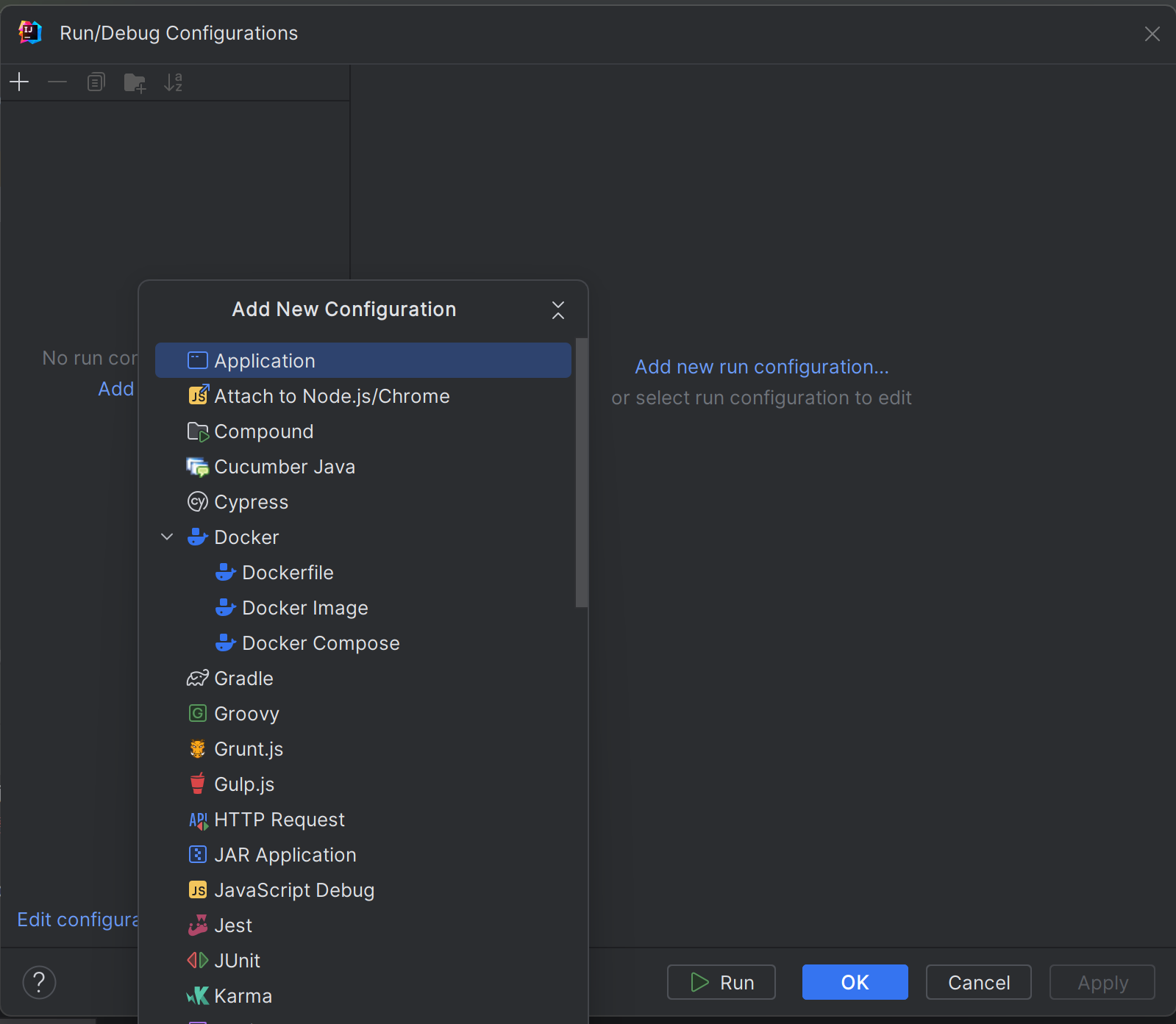Collapse the Docker tree node chevron
The image size is (1176, 1024).
(x=167, y=537)
